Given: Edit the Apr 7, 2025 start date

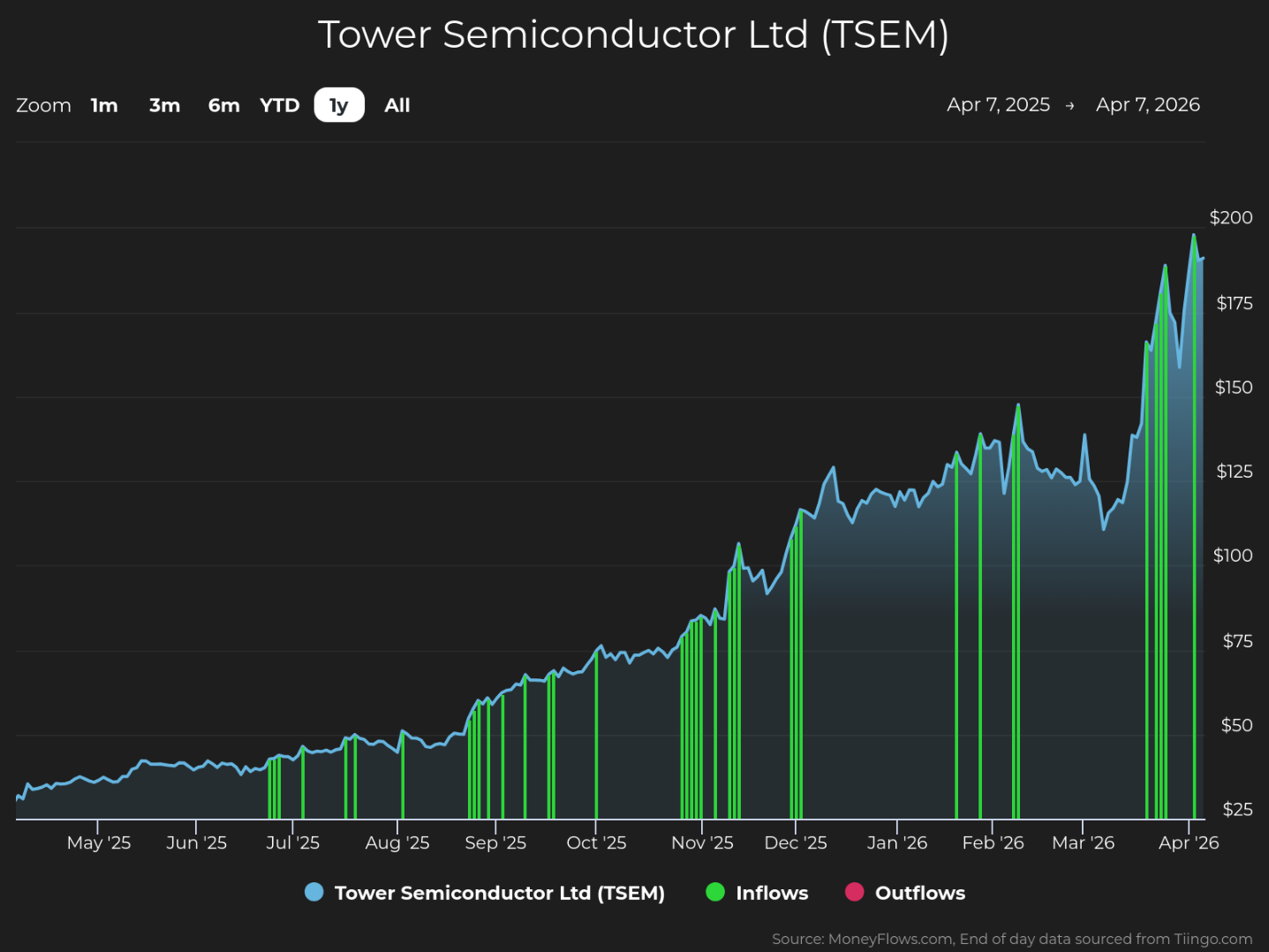Looking at the screenshot, I should (998, 104).
